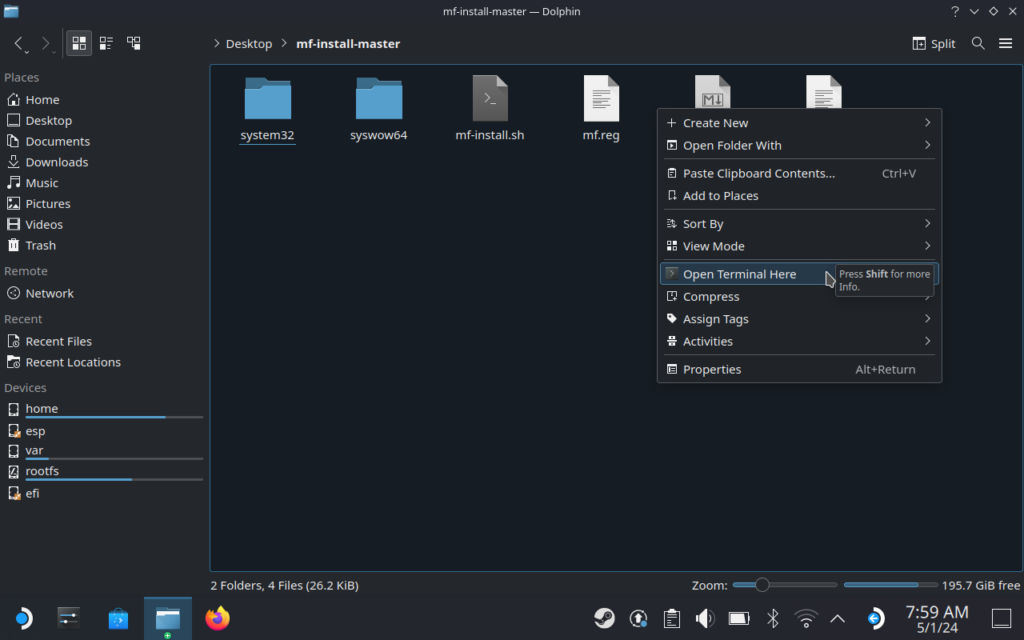The width and height of the screenshot is (1024, 640).
Task: Select the syswow64 folder
Action: pyautogui.click(x=378, y=109)
